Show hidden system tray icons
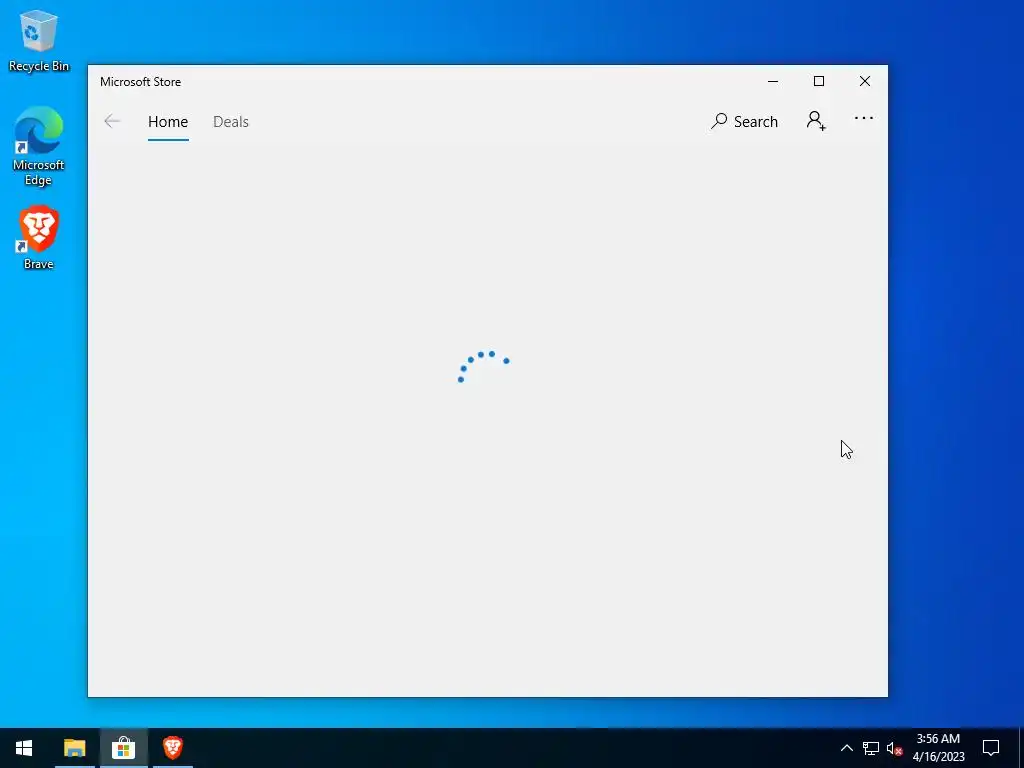Screen dimensions: 1024x768 pos(846,748)
